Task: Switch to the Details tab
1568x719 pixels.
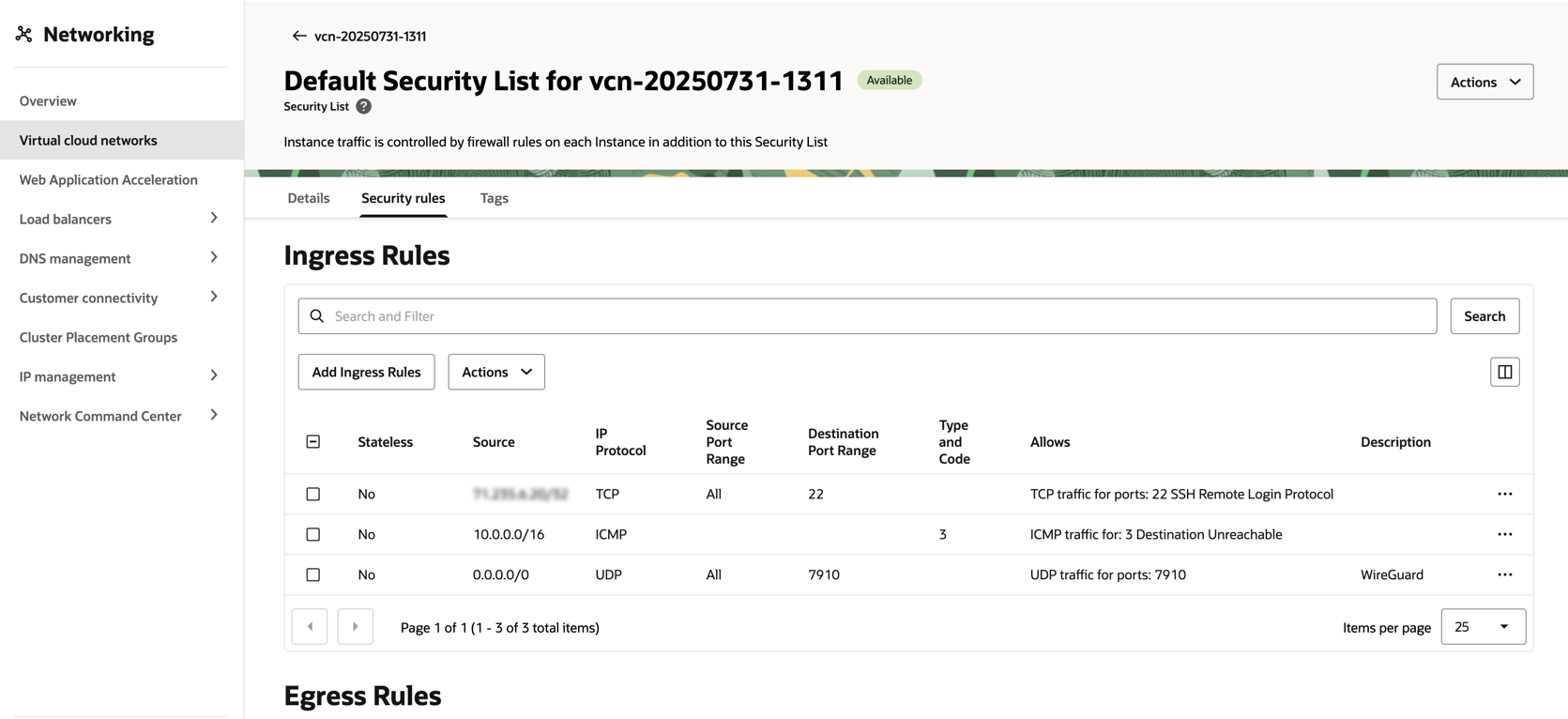Action: click(x=309, y=198)
